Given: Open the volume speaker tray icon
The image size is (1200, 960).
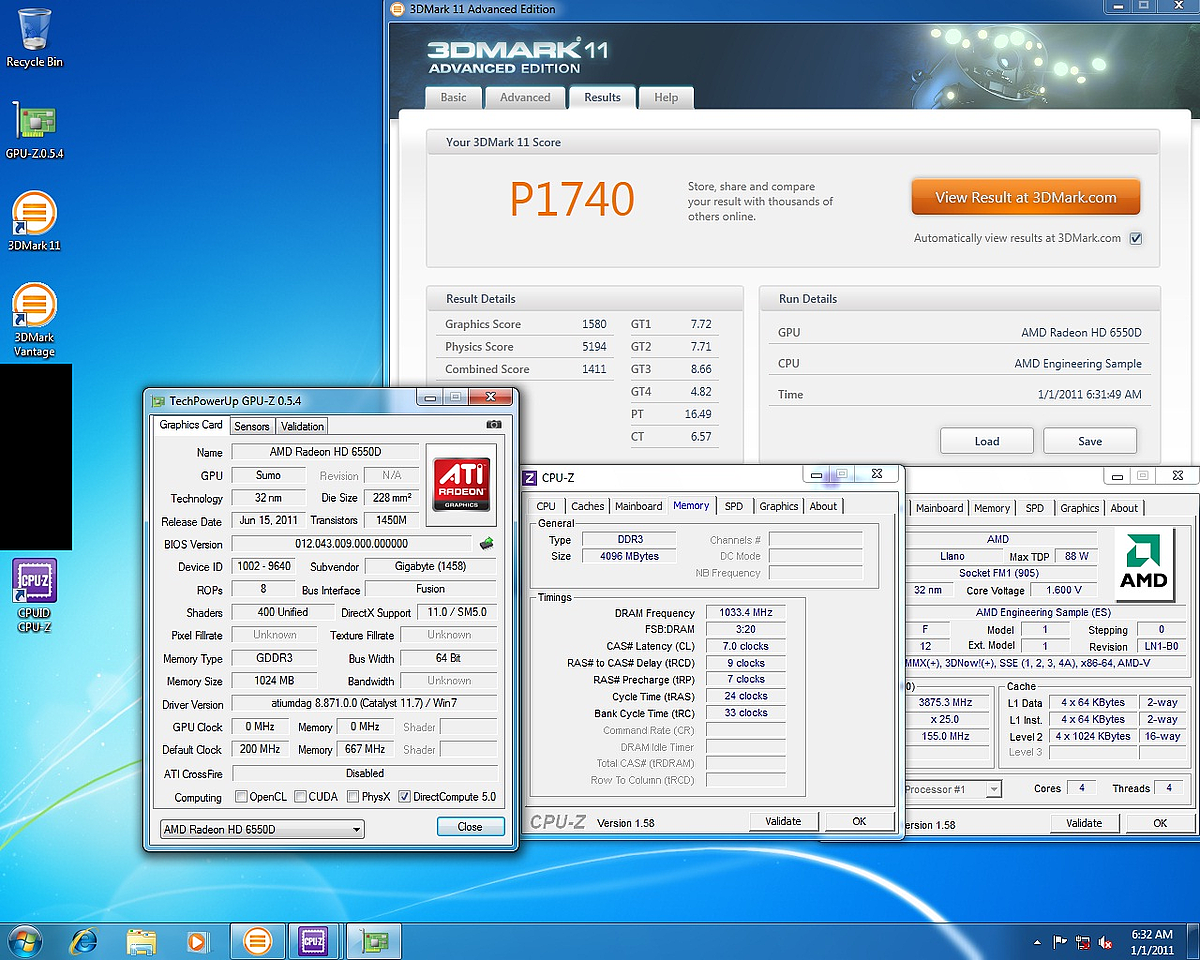Looking at the screenshot, I should [1107, 942].
